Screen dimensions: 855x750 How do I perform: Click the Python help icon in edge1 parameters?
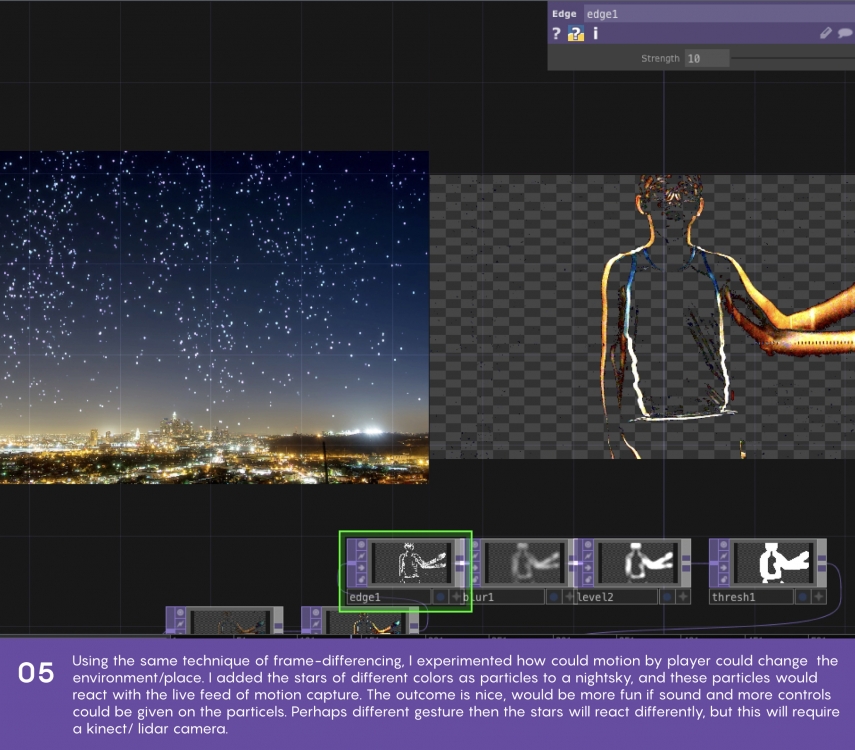coord(576,33)
